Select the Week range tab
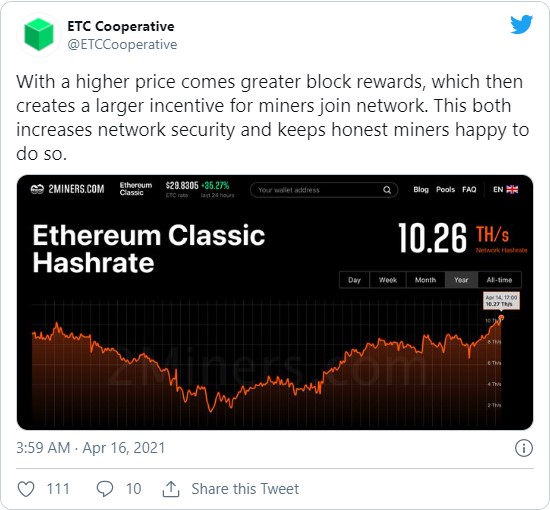Viewport: 550px width, 510px height. [388, 280]
